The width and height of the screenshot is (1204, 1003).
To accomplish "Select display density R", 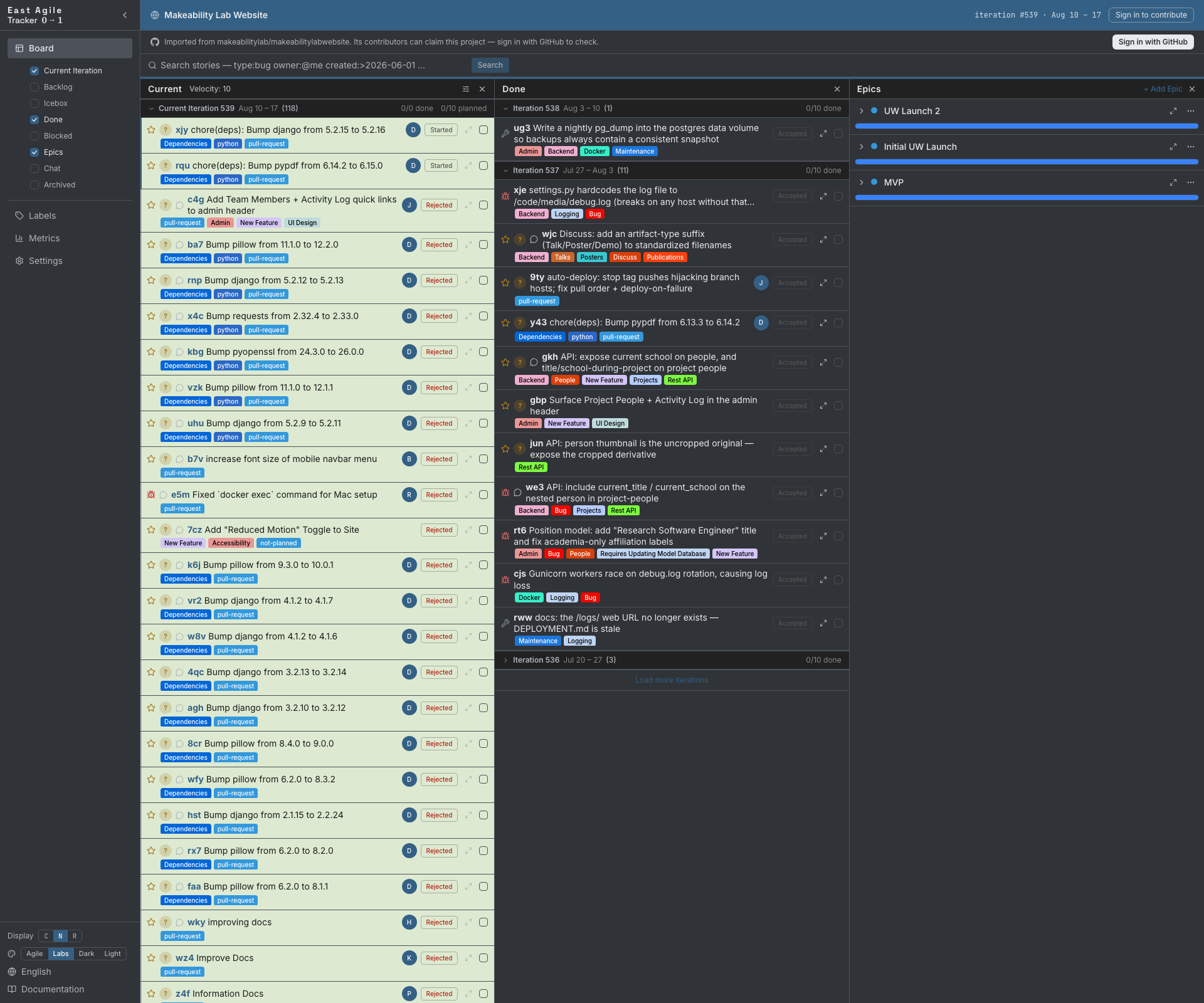I will [x=75, y=936].
